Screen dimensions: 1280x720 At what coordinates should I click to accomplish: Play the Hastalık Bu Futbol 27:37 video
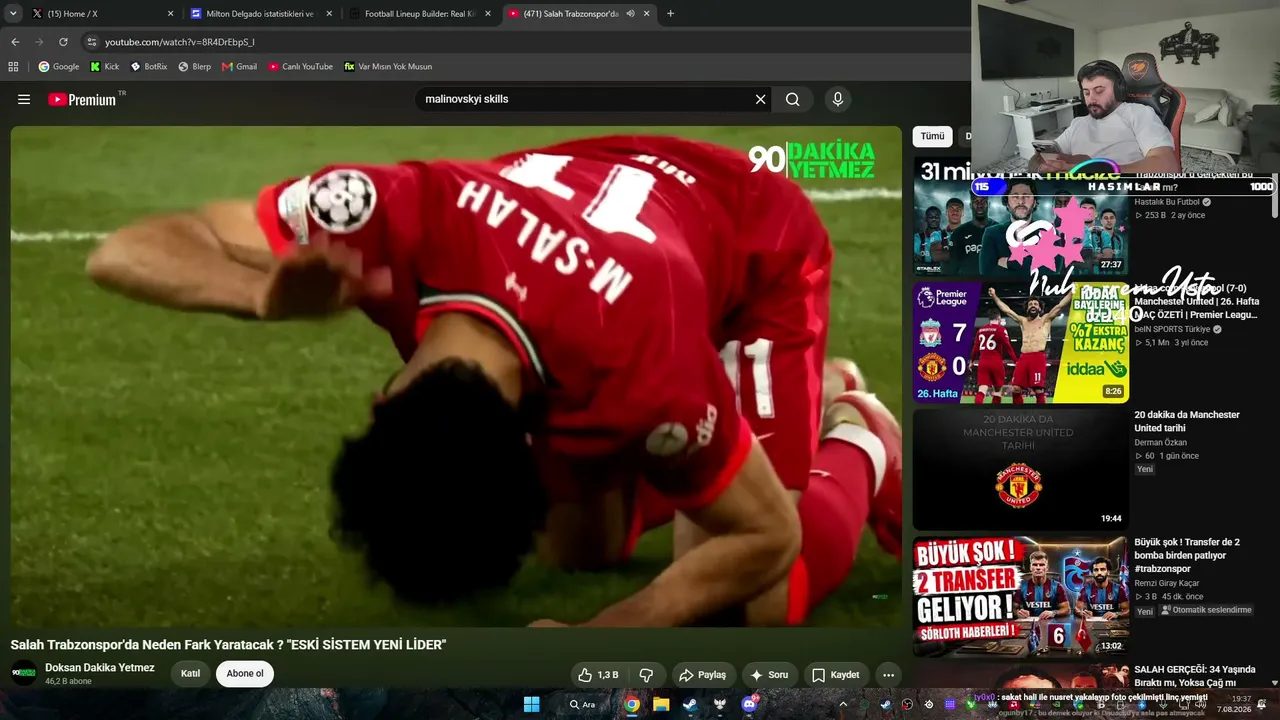tap(1020, 214)
